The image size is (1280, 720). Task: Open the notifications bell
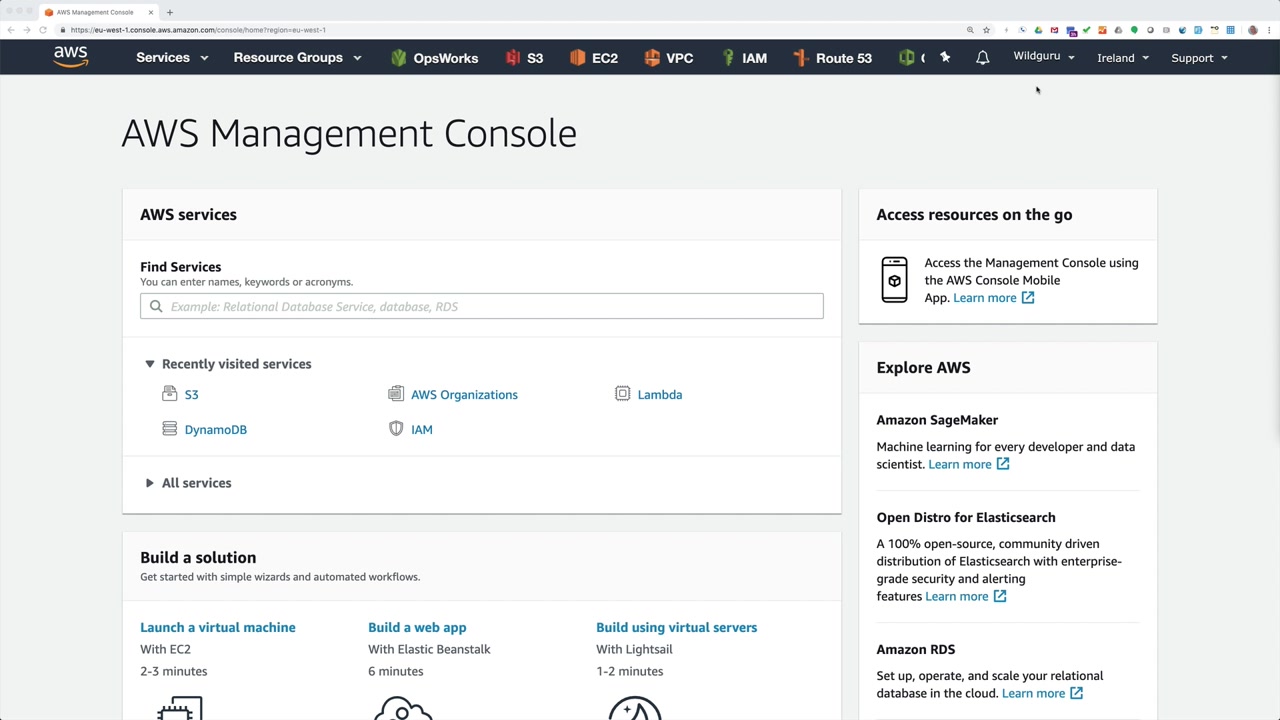(x=982, y=58)
